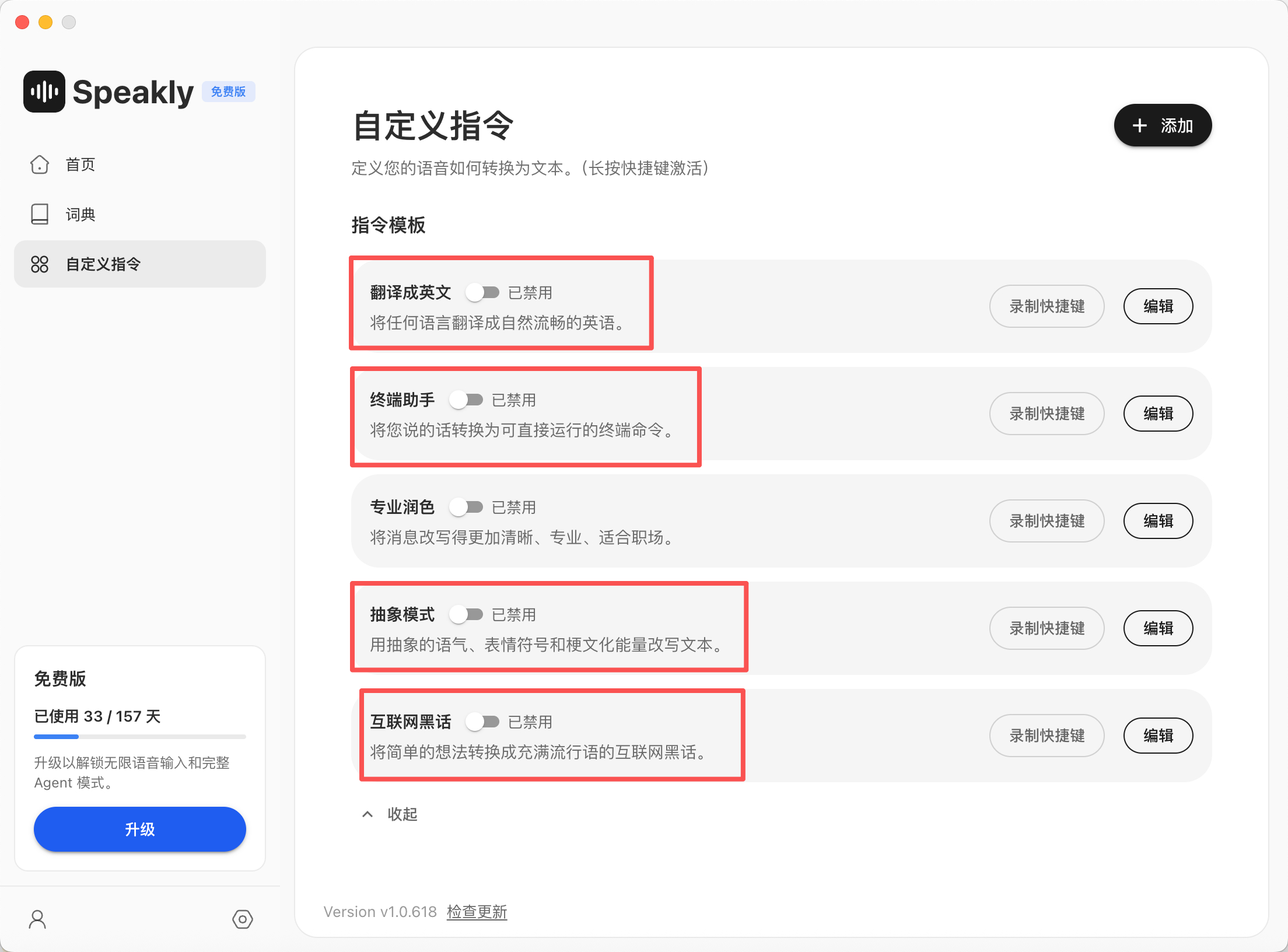This screenshot has width=1288, height=952.
Task: Click the dictionary book icon
Action: [x=40, y=214]
